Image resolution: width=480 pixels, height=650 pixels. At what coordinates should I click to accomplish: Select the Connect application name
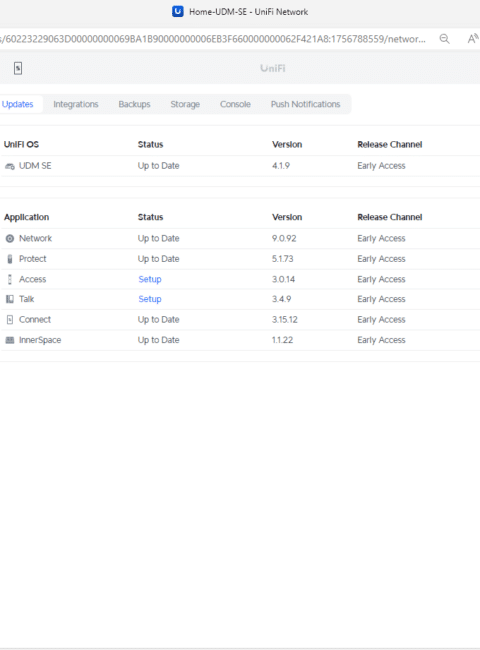click(x=35, y=320)
